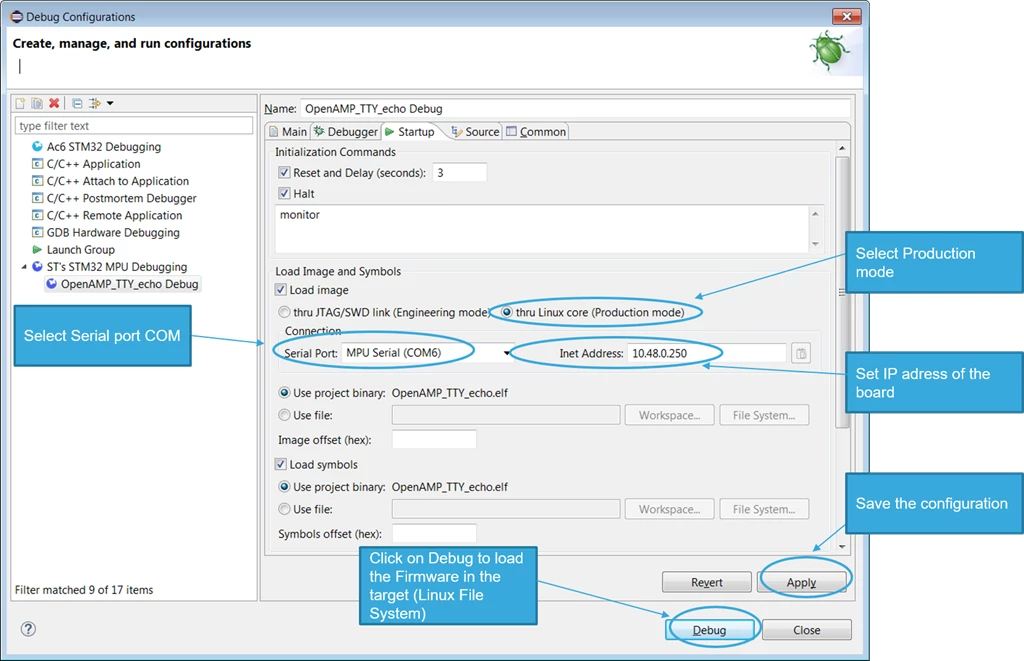1024x661 pixels.
Task: Click Workspace button for image file
Action: (669, 415)
